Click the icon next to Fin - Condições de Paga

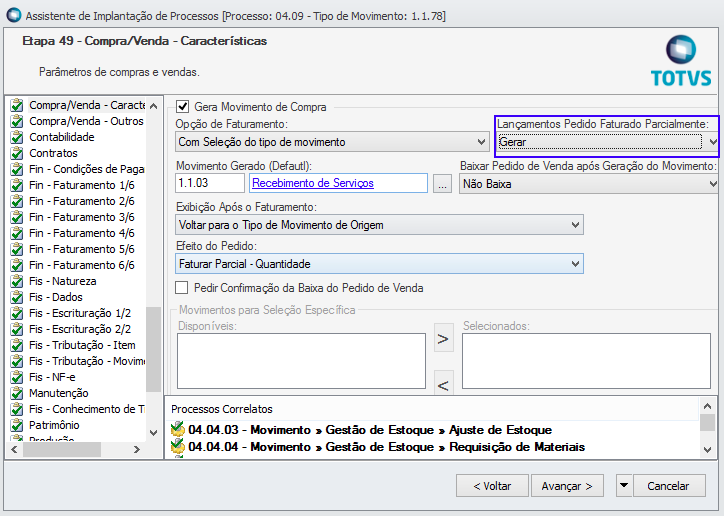[x=17, y=169]
